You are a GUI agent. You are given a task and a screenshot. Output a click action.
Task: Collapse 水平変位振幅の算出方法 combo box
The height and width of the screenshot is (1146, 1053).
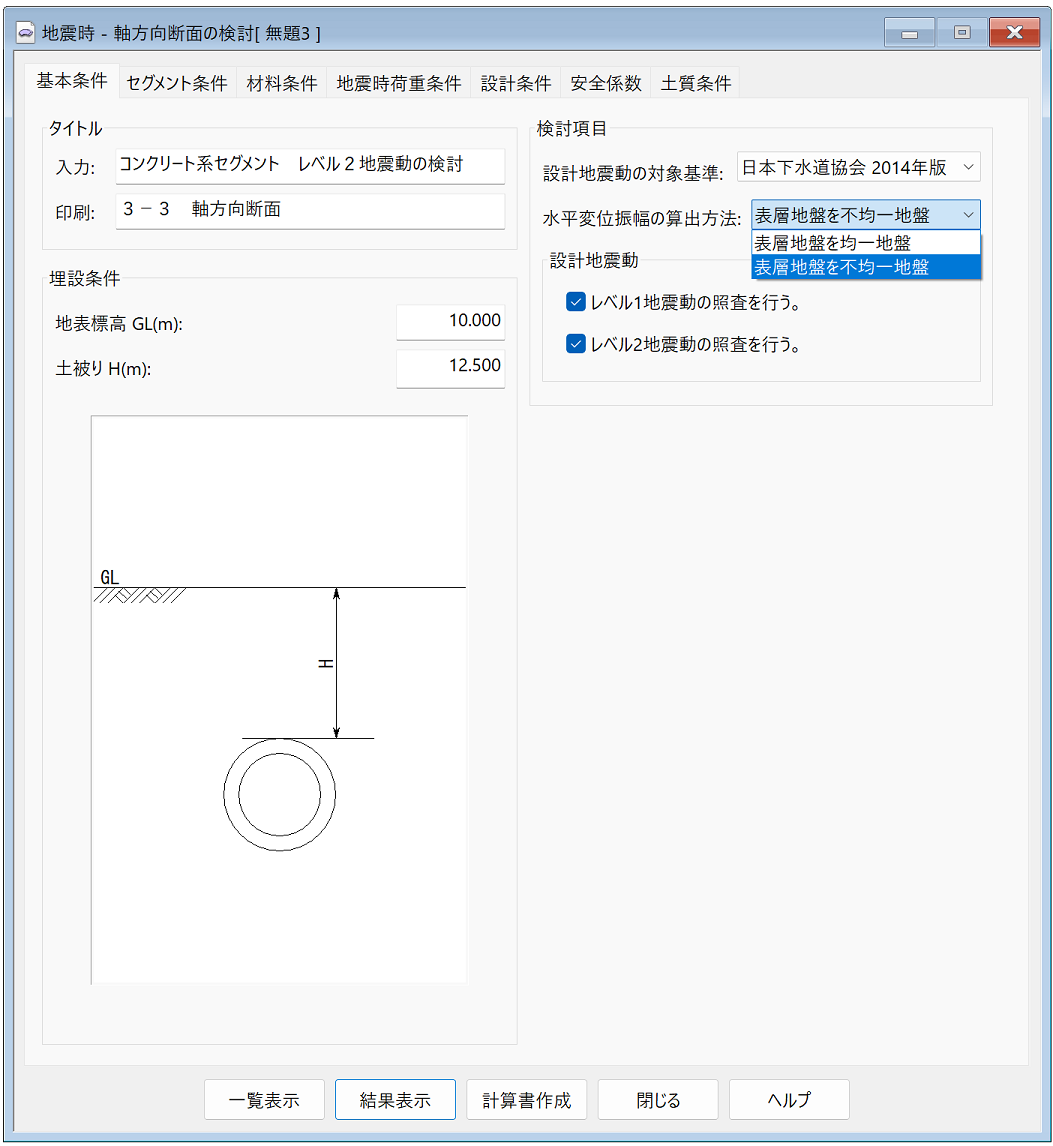tap(866, 215)
